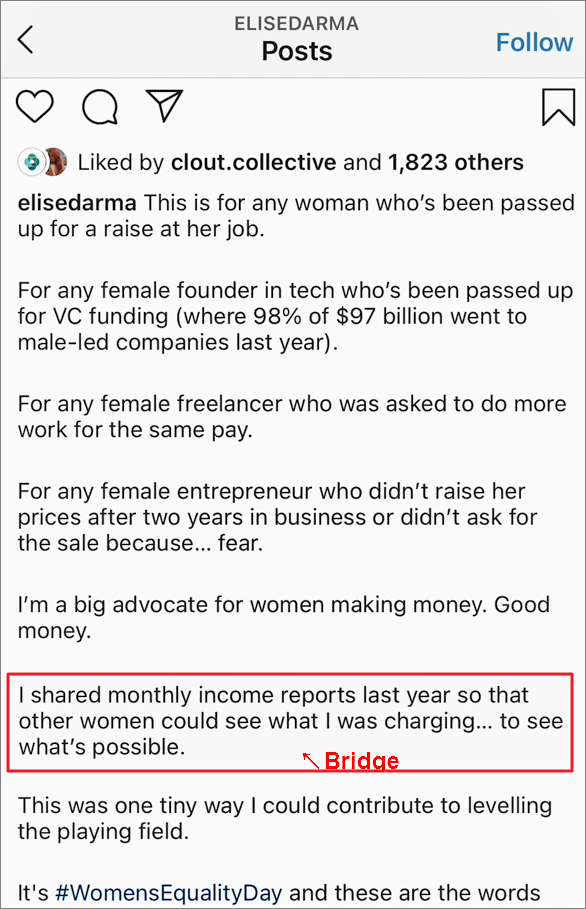The height and width of the screenshot is (909, 586).
Task: Follow the elisedarma account
Action: click(x=534, y=42)
